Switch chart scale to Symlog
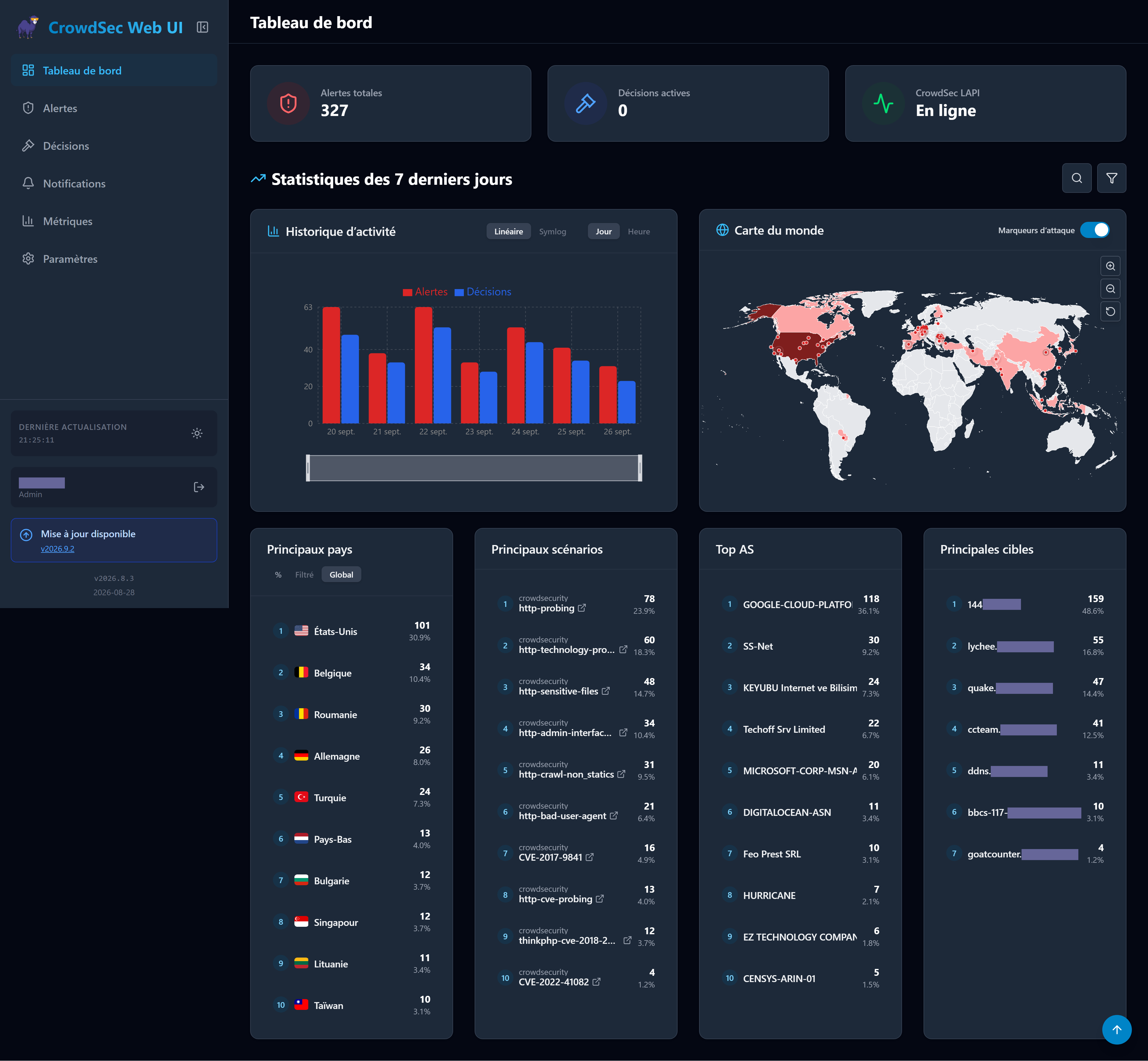Viewport: 1148px width, 1061px height. [x=552, y=231]
